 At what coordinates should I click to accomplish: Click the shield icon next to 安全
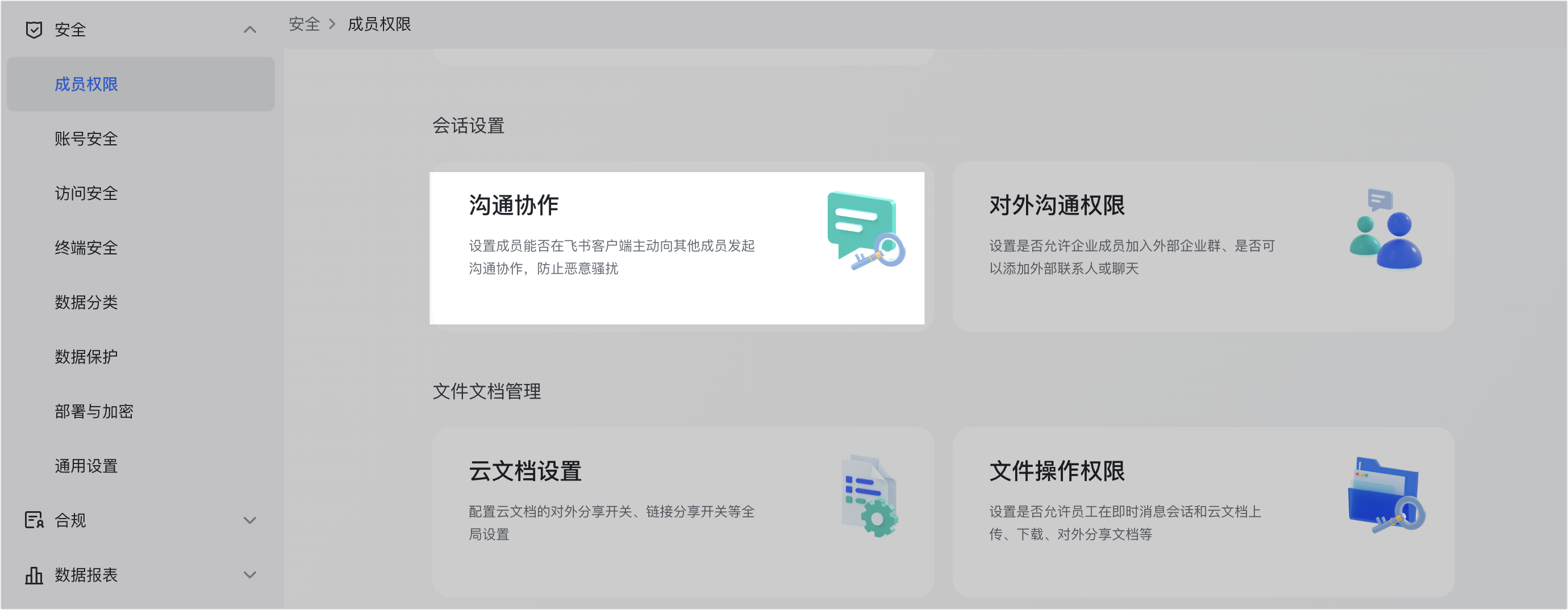click(x=34, y=30)
